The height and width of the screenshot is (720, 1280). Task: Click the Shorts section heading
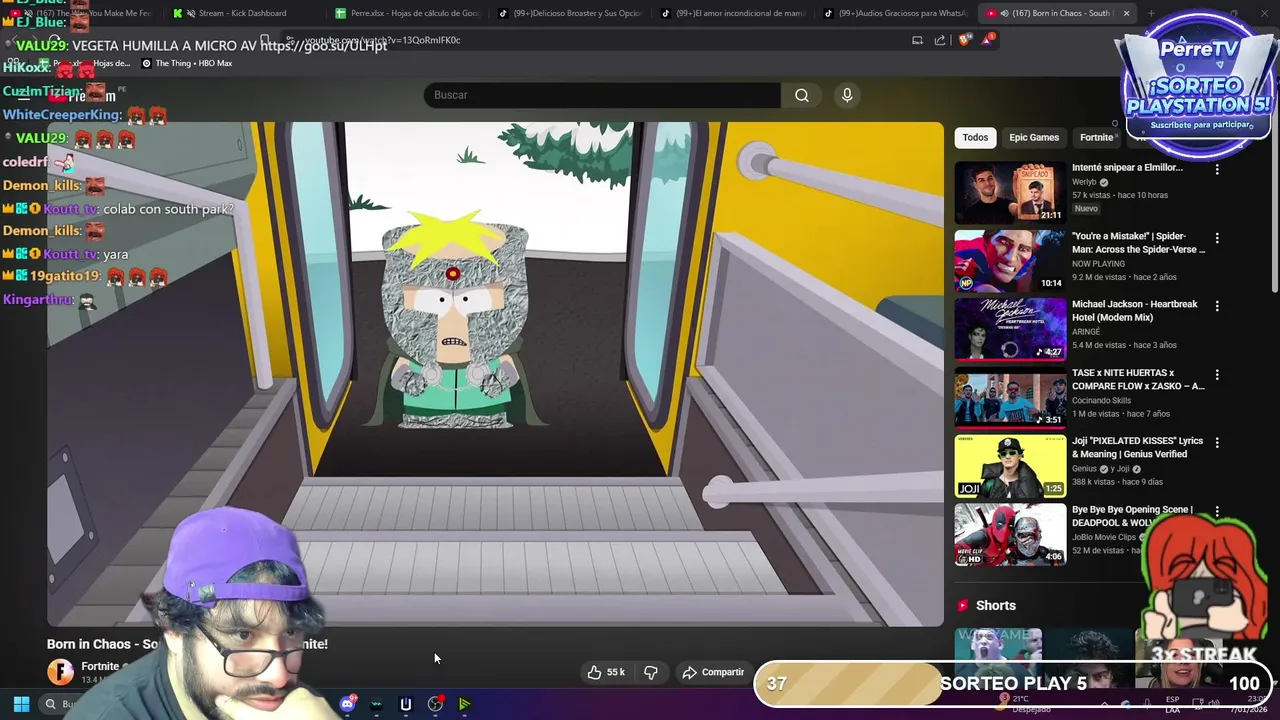[995, 606]
